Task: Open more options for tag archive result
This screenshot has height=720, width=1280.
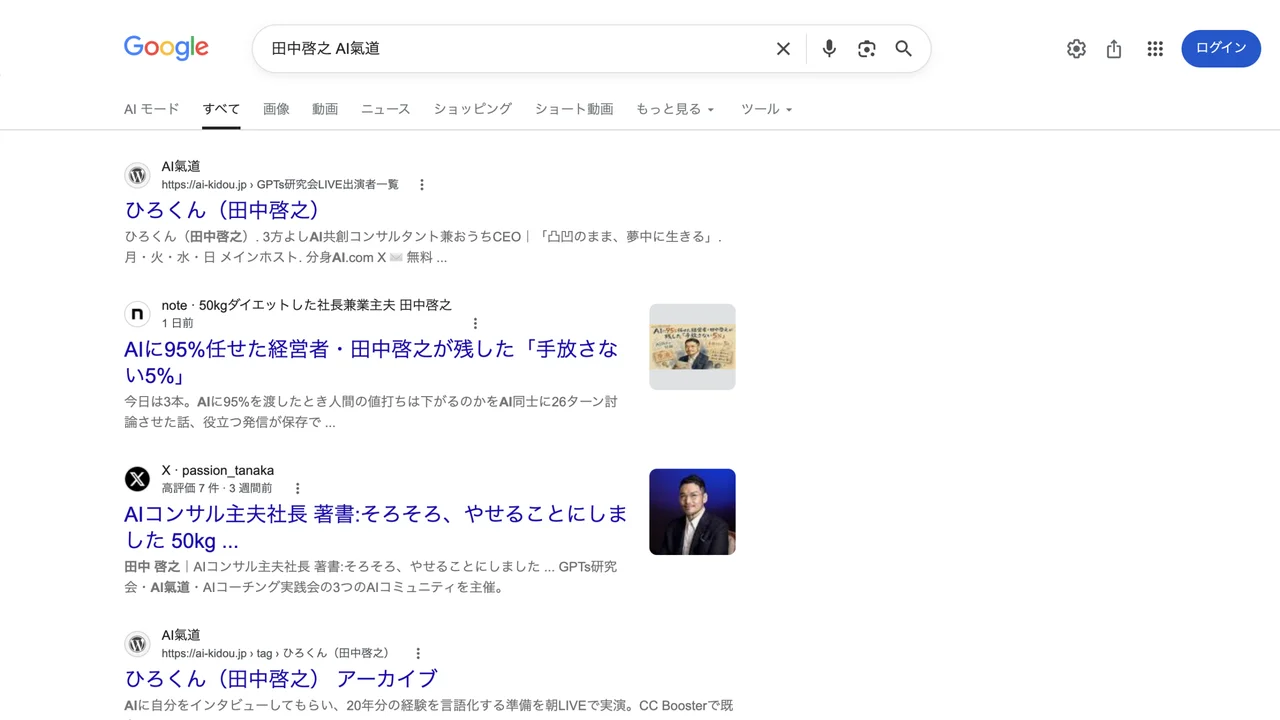Action: 418,654
